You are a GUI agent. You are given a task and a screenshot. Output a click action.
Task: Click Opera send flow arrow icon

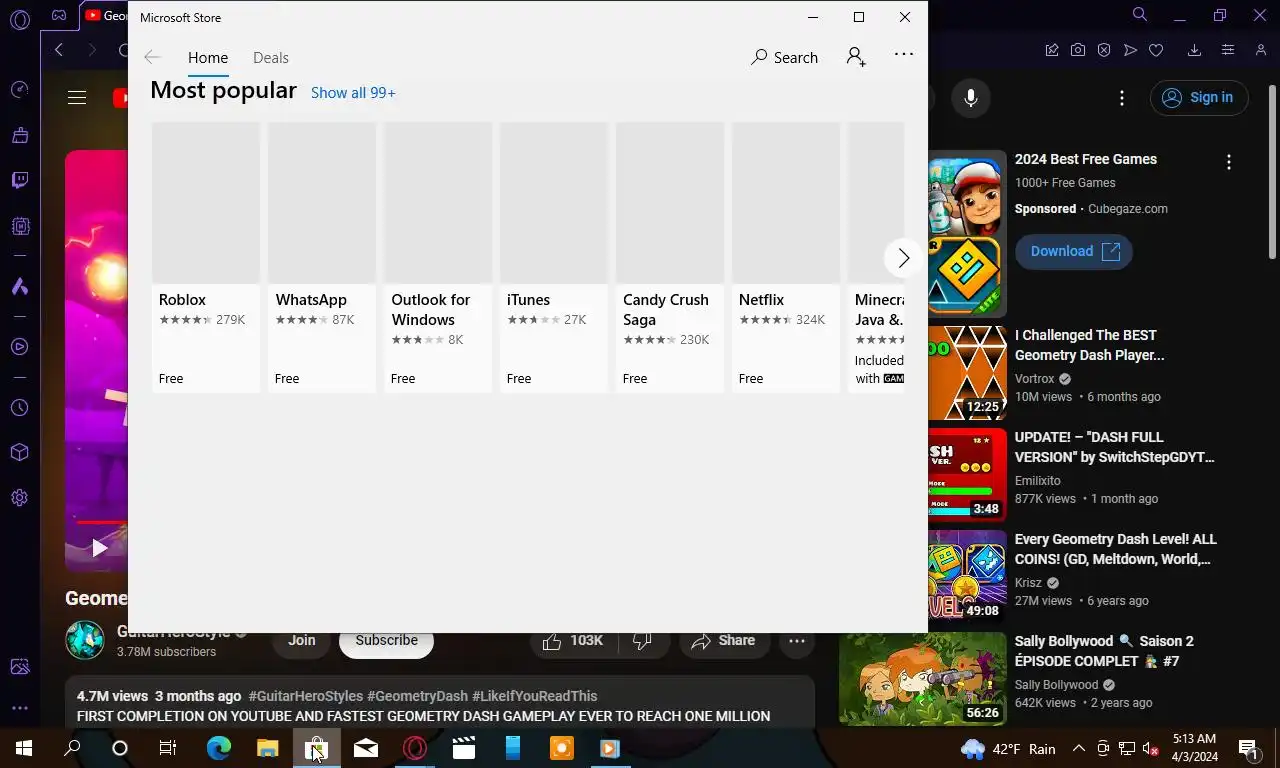tap(1130, 50)
